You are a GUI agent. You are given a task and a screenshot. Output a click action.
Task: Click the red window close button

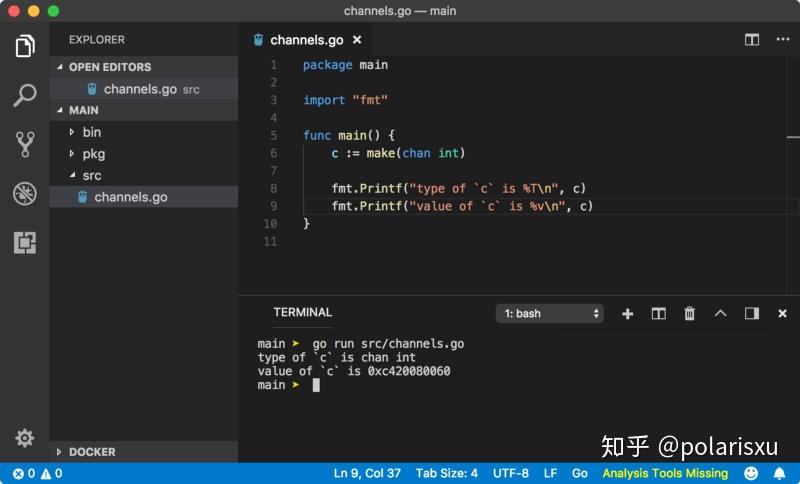tap(14, 11)
